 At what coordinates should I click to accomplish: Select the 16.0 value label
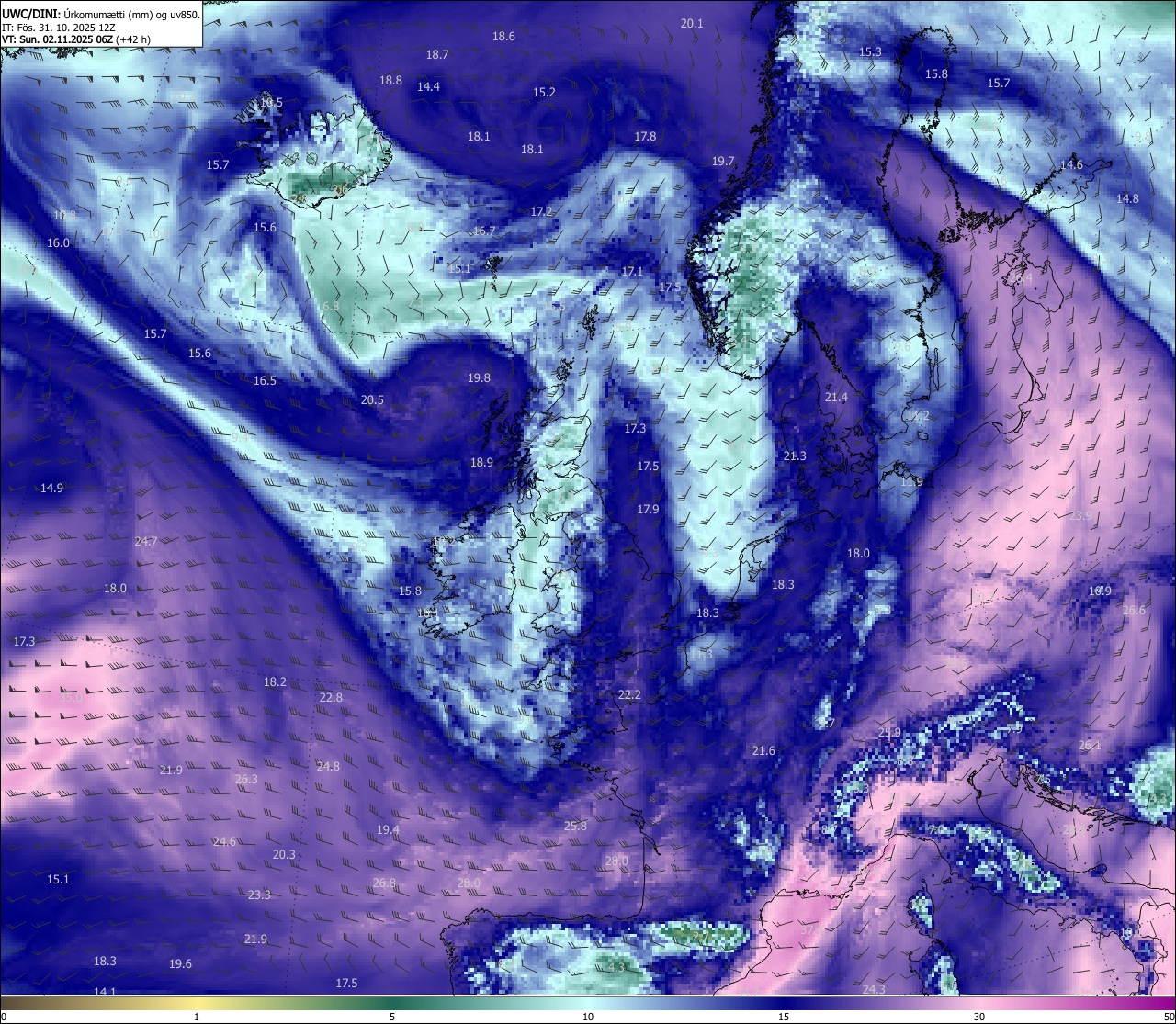58,243
